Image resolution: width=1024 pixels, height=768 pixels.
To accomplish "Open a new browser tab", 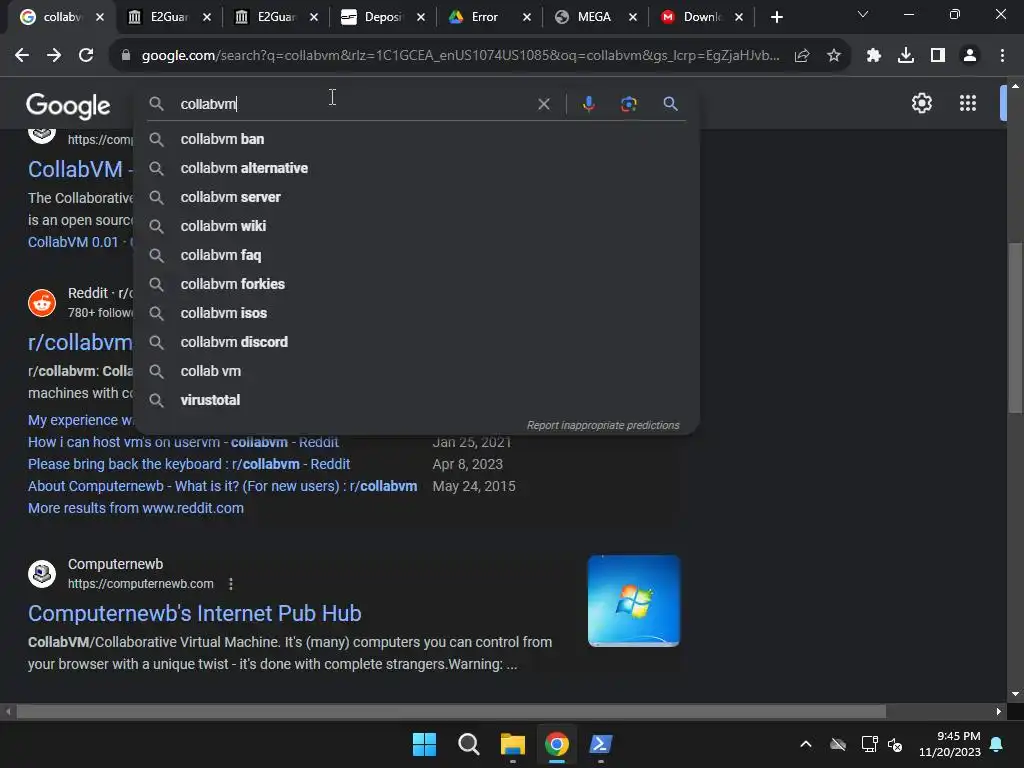I will pos(776,18).
